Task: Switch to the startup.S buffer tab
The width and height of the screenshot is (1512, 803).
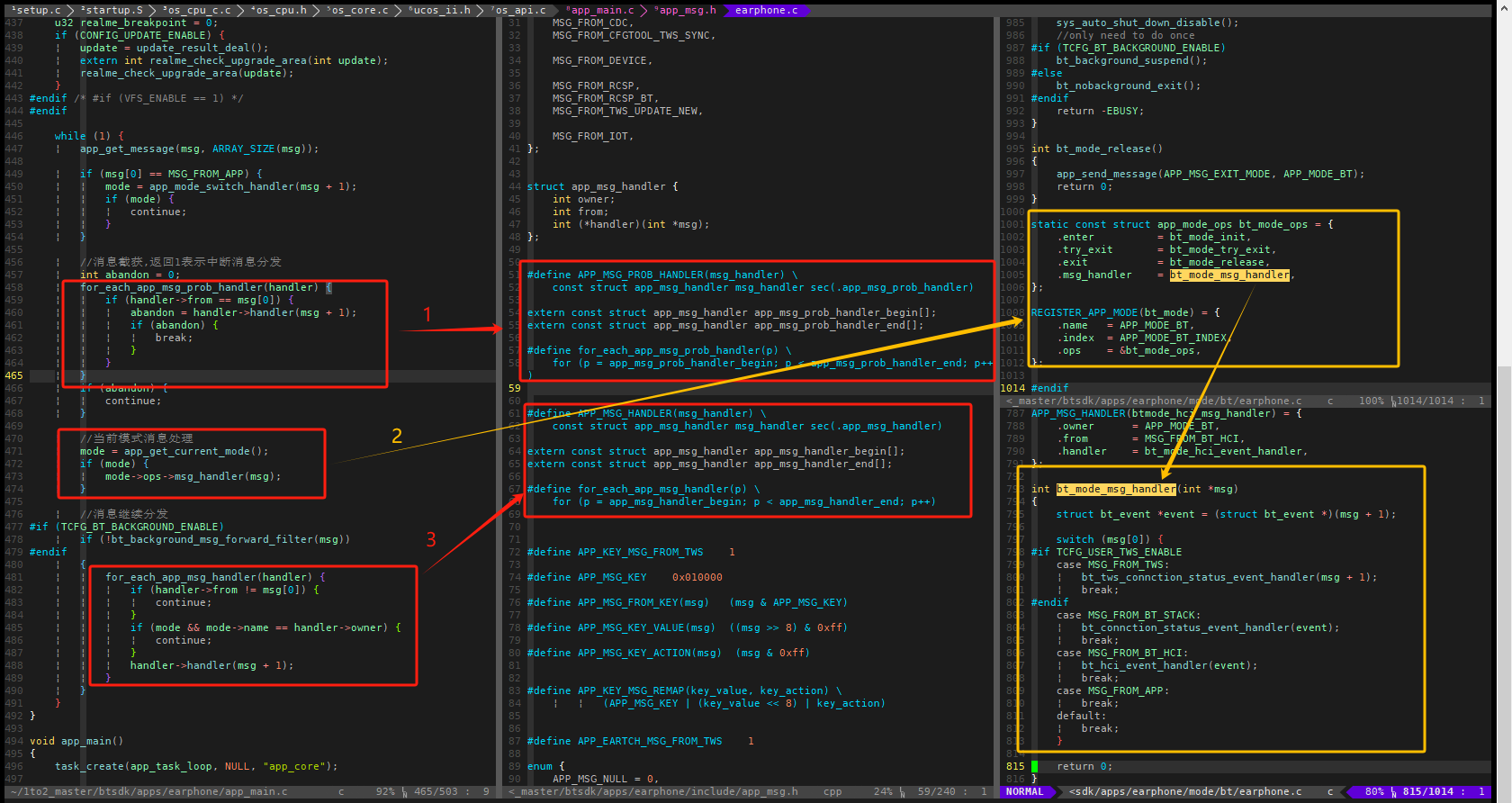Action: (112, 10)
